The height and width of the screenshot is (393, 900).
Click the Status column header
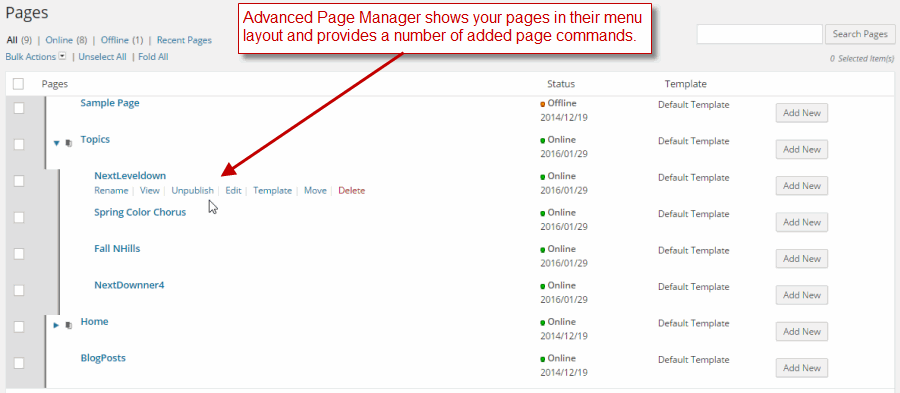tap(561, 84)
